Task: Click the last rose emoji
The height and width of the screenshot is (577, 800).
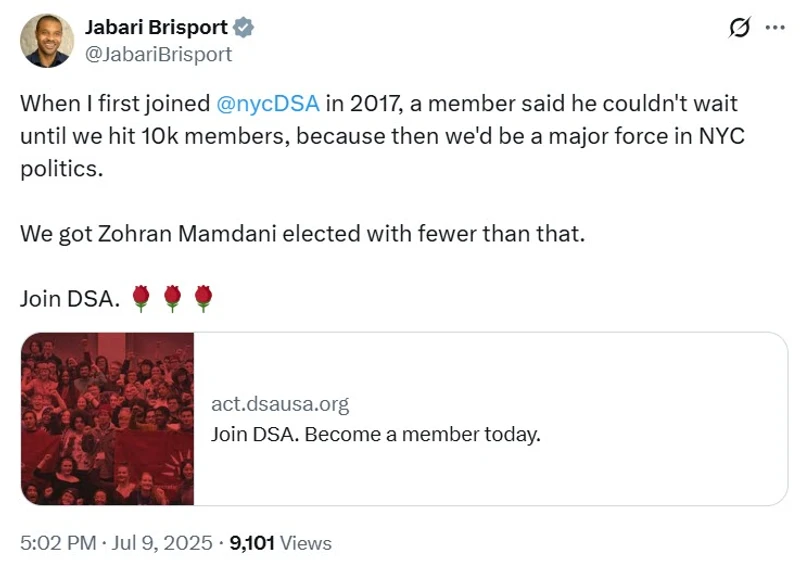Action: 203,298
